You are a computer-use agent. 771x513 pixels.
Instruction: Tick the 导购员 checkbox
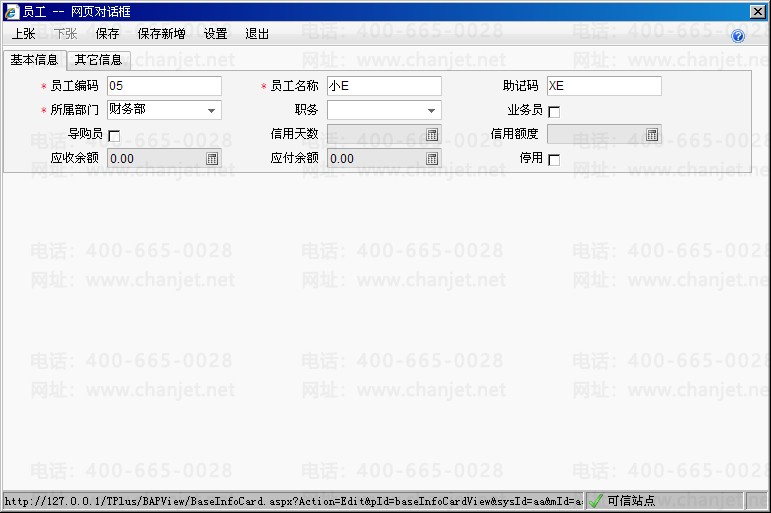pyautogui.click(x=114, y=136)
